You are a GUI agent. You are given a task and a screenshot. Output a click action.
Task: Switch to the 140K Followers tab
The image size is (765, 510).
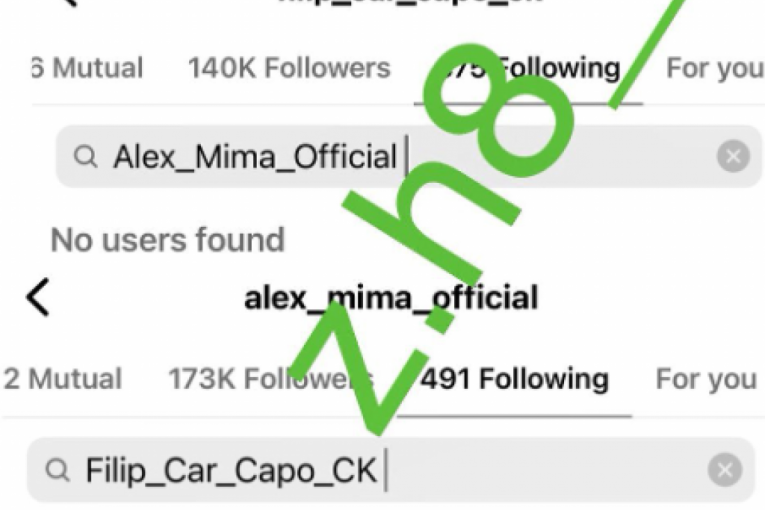(x=288, y=68)
